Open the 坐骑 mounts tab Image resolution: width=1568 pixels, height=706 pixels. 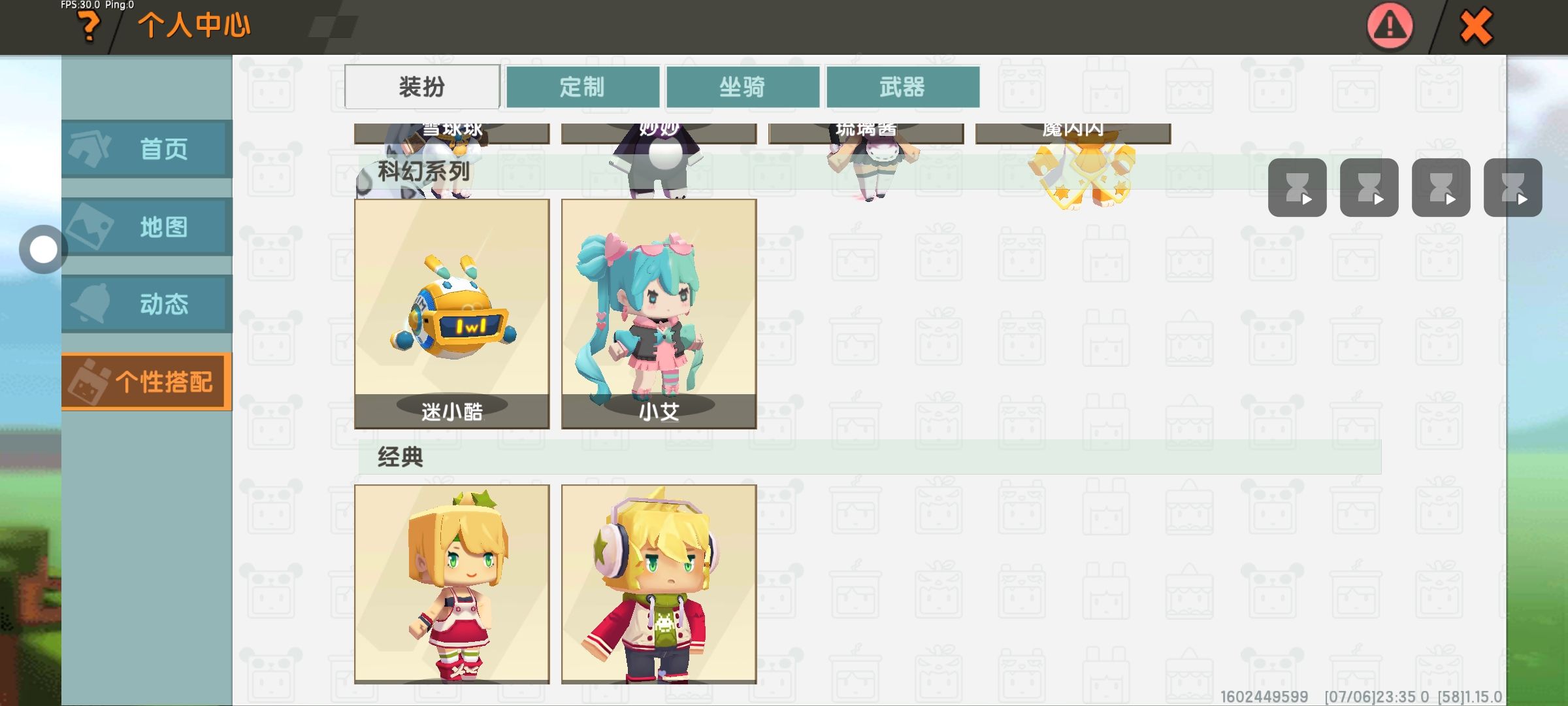point(742,86)
